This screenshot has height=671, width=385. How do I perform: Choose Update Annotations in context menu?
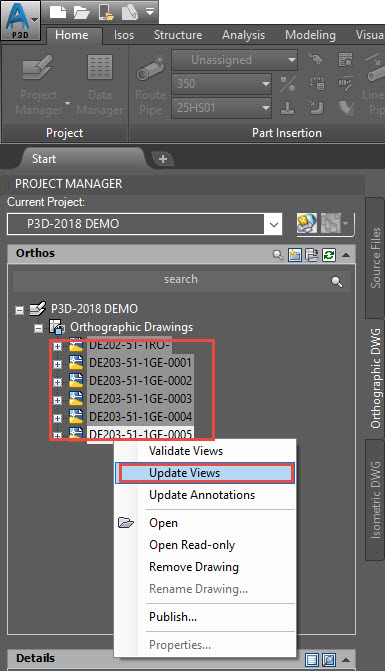click(x=205, y=495)
